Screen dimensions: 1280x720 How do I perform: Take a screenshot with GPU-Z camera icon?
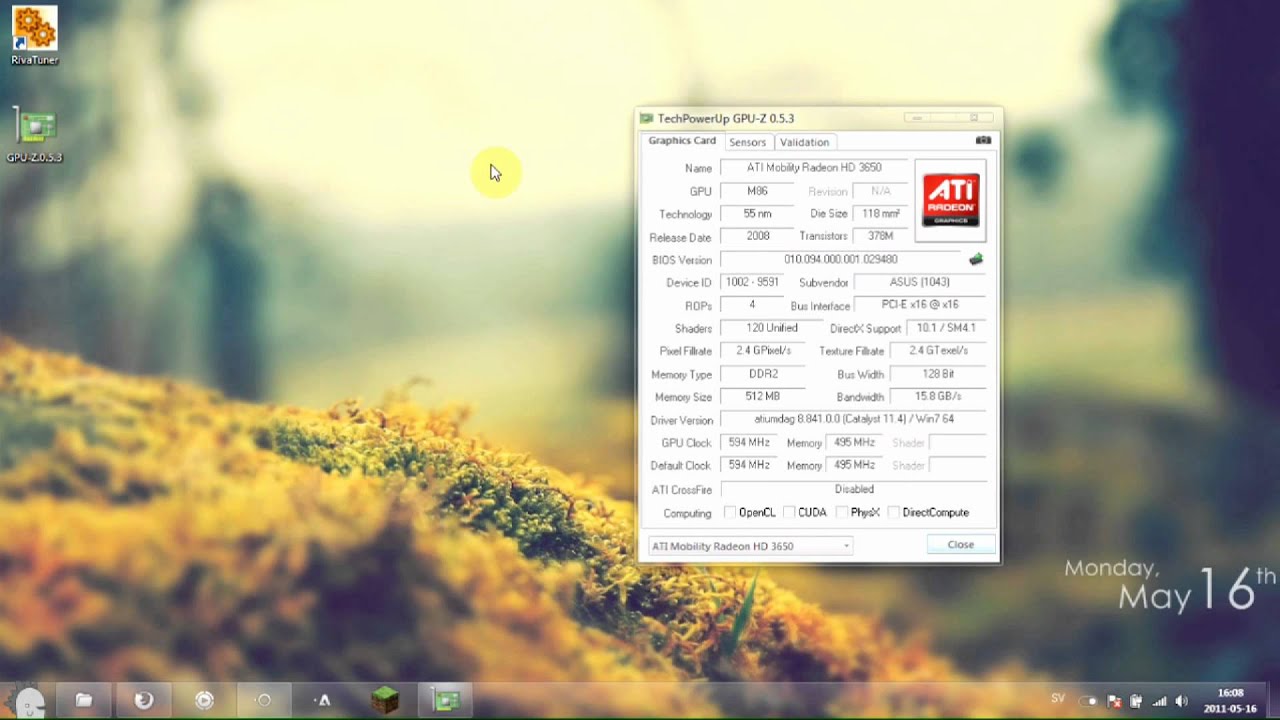pos(983,141)
